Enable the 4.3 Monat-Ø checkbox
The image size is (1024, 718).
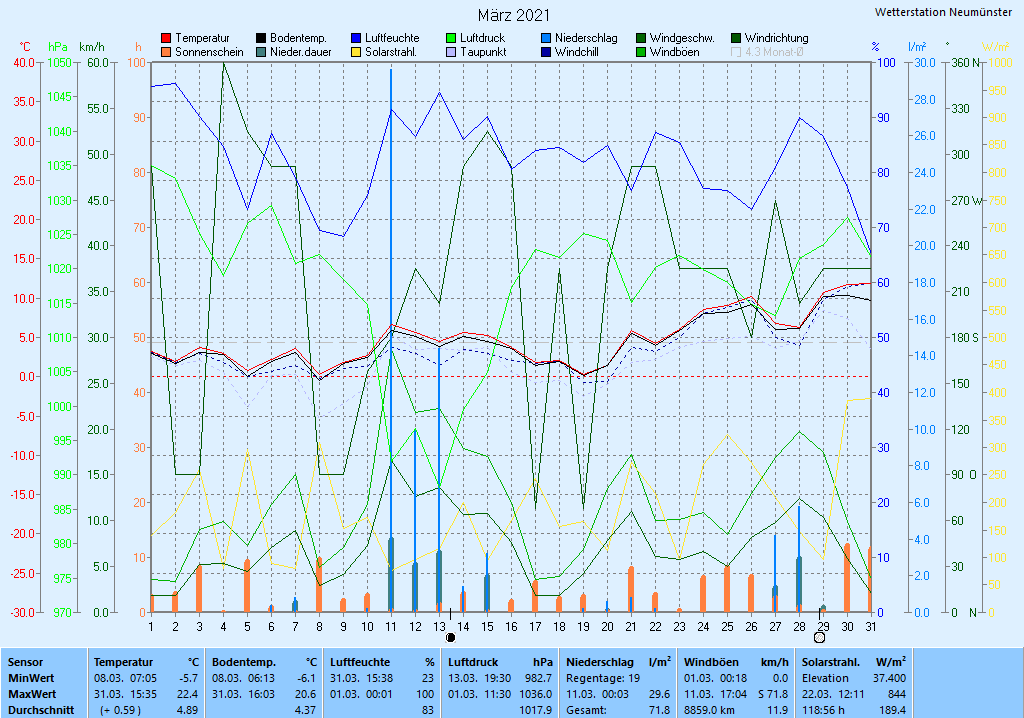click(x=737, y=52)
